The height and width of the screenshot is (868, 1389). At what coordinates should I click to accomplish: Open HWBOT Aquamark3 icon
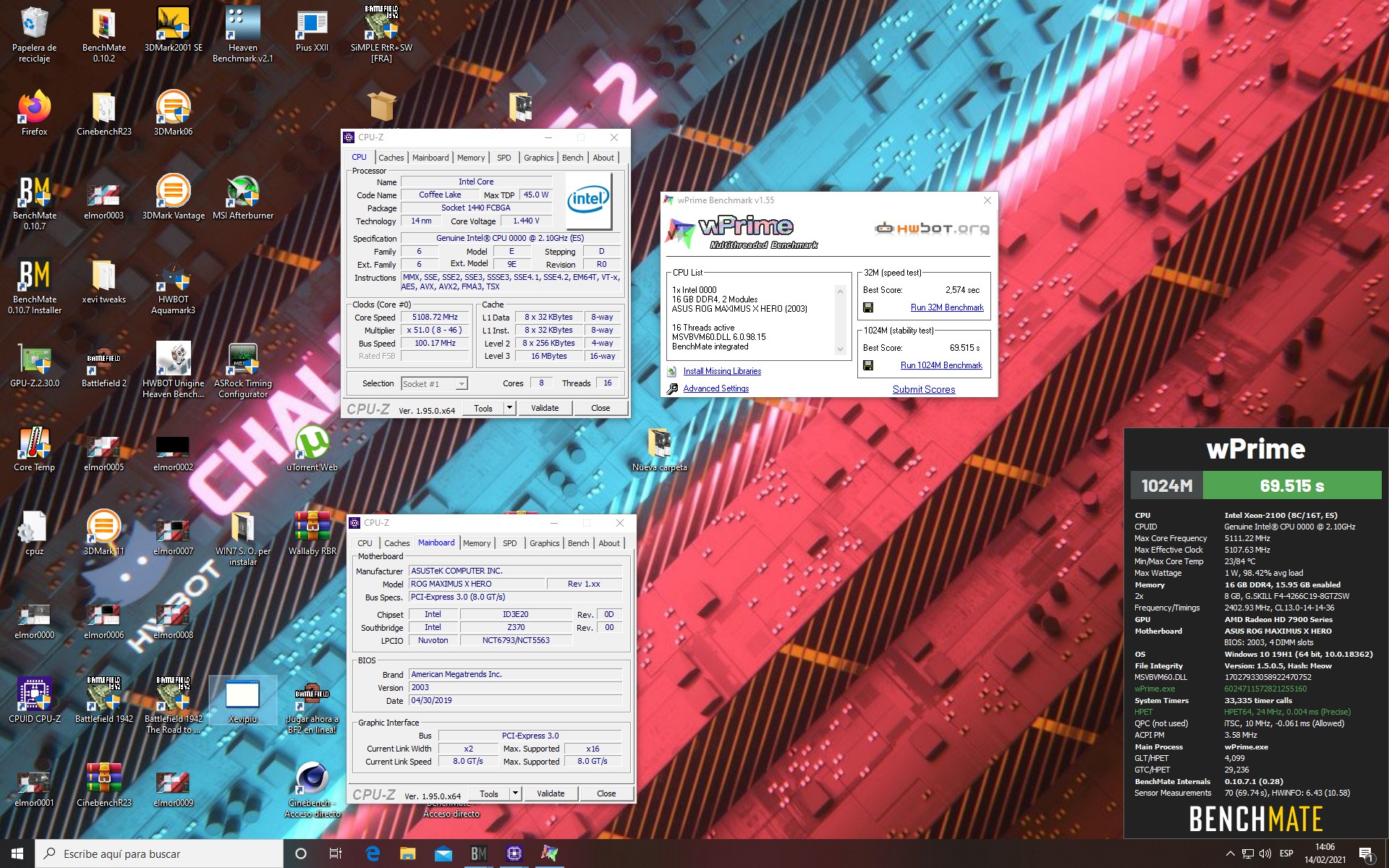pos(173,286)
